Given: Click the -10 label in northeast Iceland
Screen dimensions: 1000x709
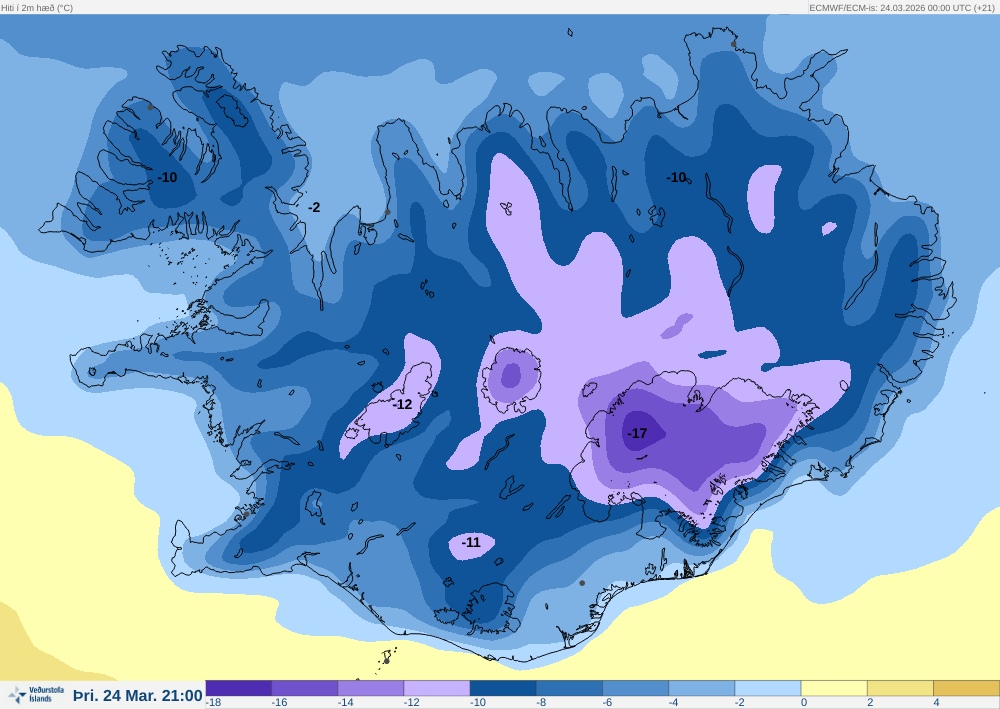Looking at the screenshot, I should point(676,177).
